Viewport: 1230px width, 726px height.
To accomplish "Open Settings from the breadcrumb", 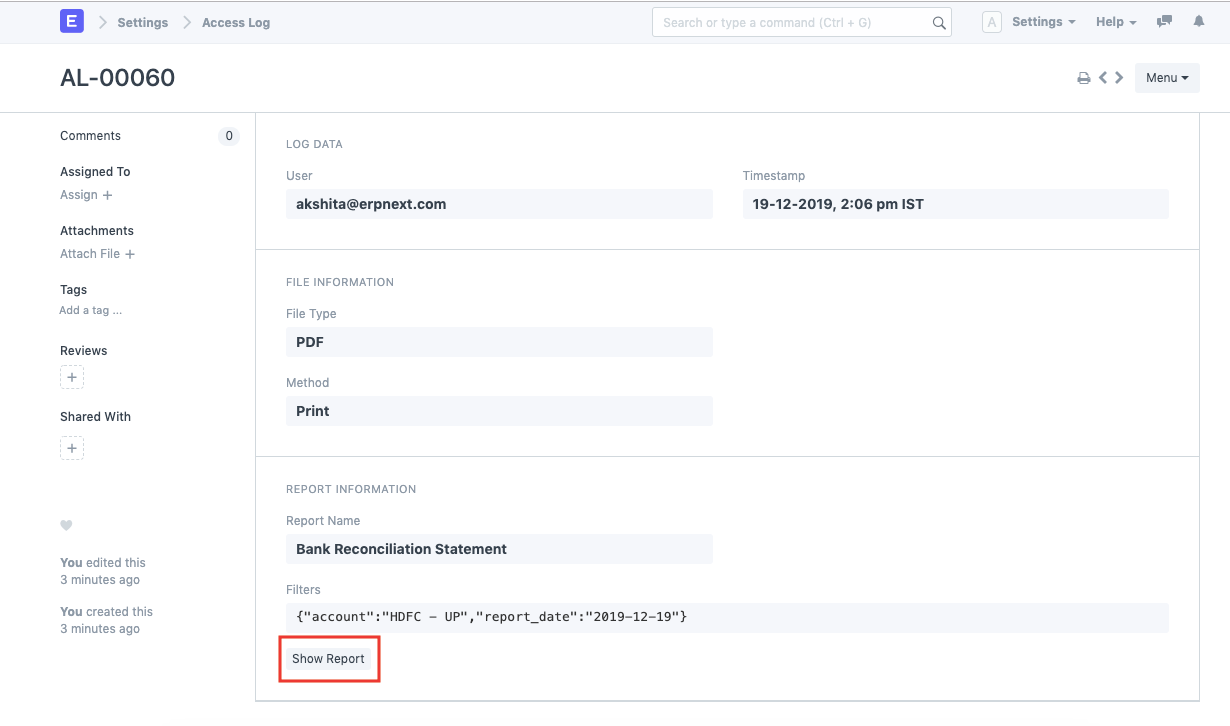I will [x=142, y=21].
